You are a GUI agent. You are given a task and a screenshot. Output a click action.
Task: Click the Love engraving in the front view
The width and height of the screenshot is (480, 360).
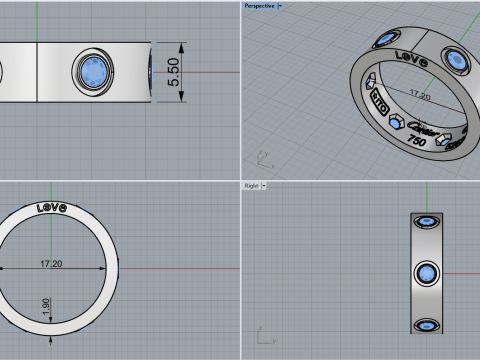(x=52, y=208)
